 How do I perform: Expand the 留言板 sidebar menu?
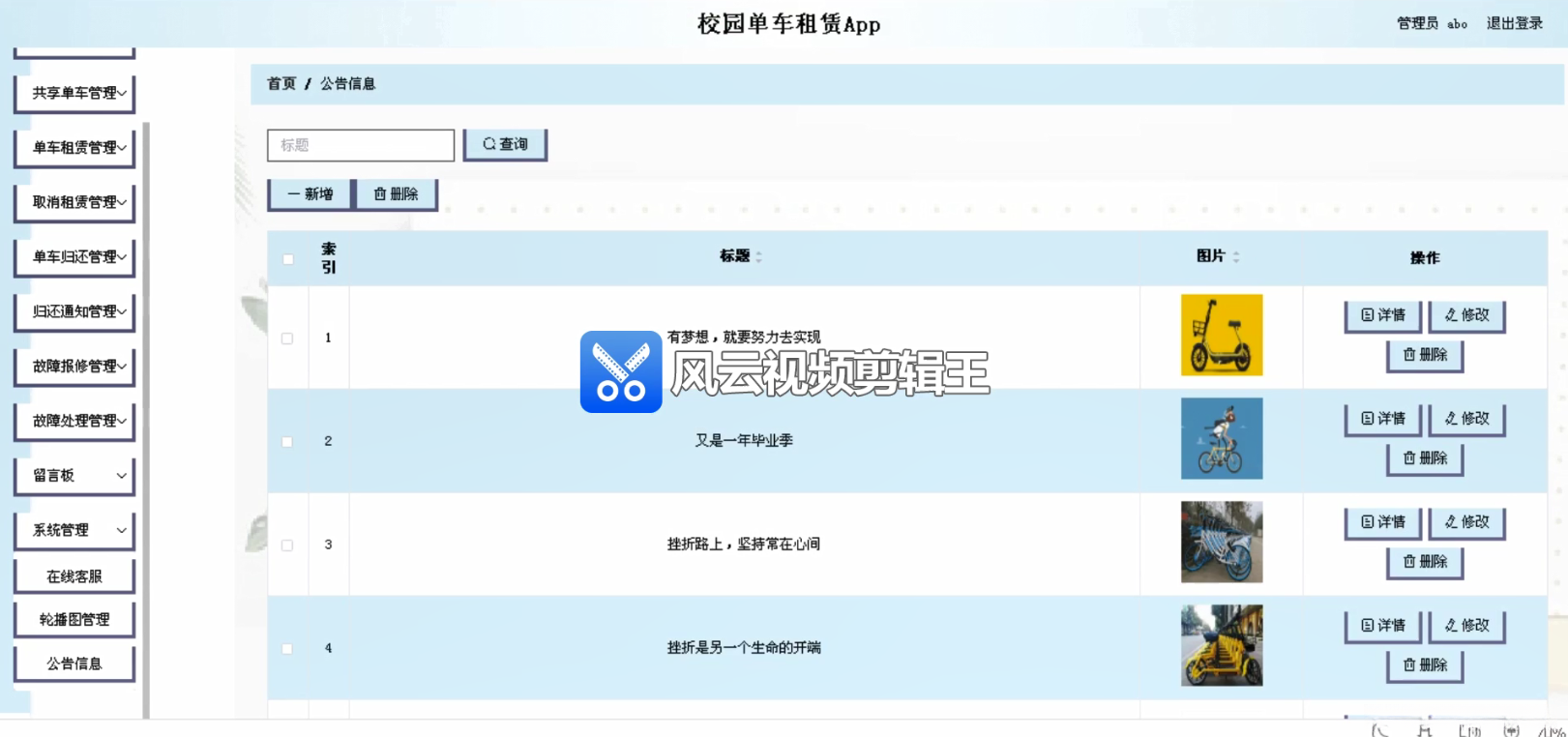click(74, 476)
